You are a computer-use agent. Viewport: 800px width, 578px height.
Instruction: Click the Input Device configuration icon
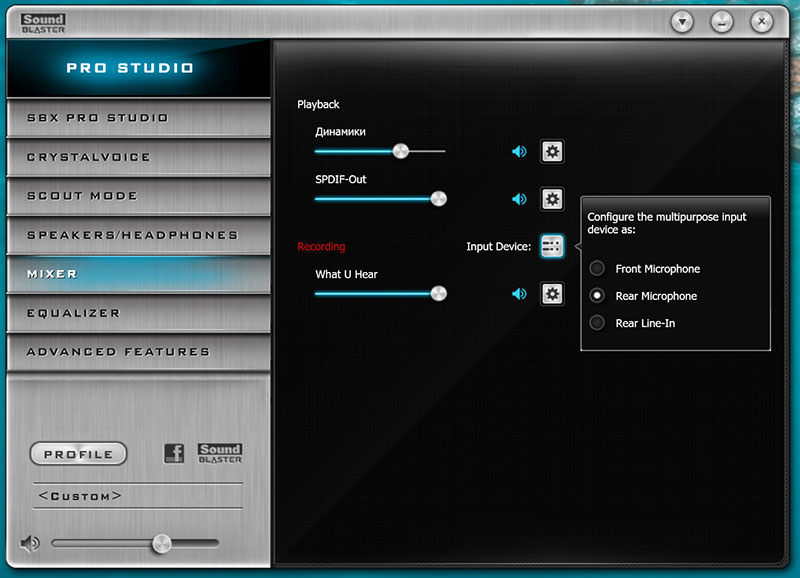552,246
